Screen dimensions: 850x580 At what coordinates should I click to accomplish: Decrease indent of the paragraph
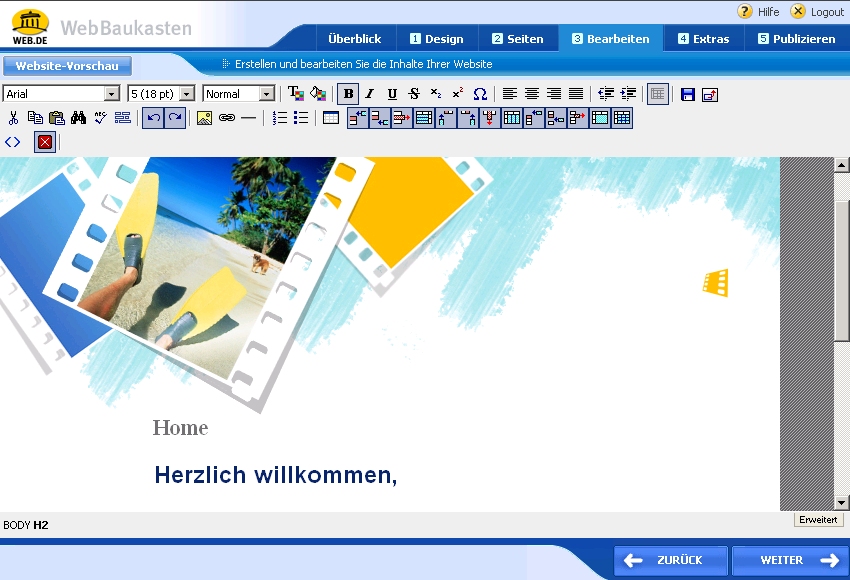(606, 94)
